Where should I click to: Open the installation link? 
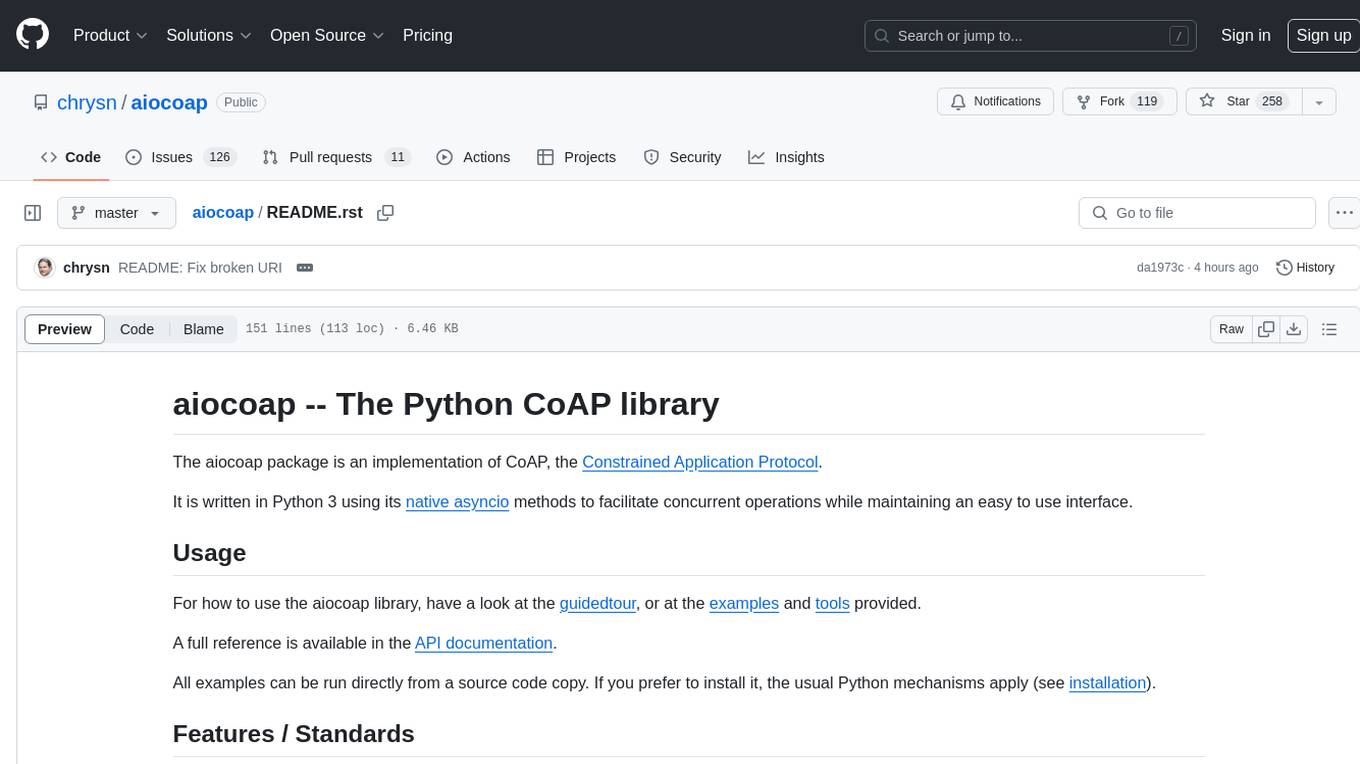tap(1108, 683)
